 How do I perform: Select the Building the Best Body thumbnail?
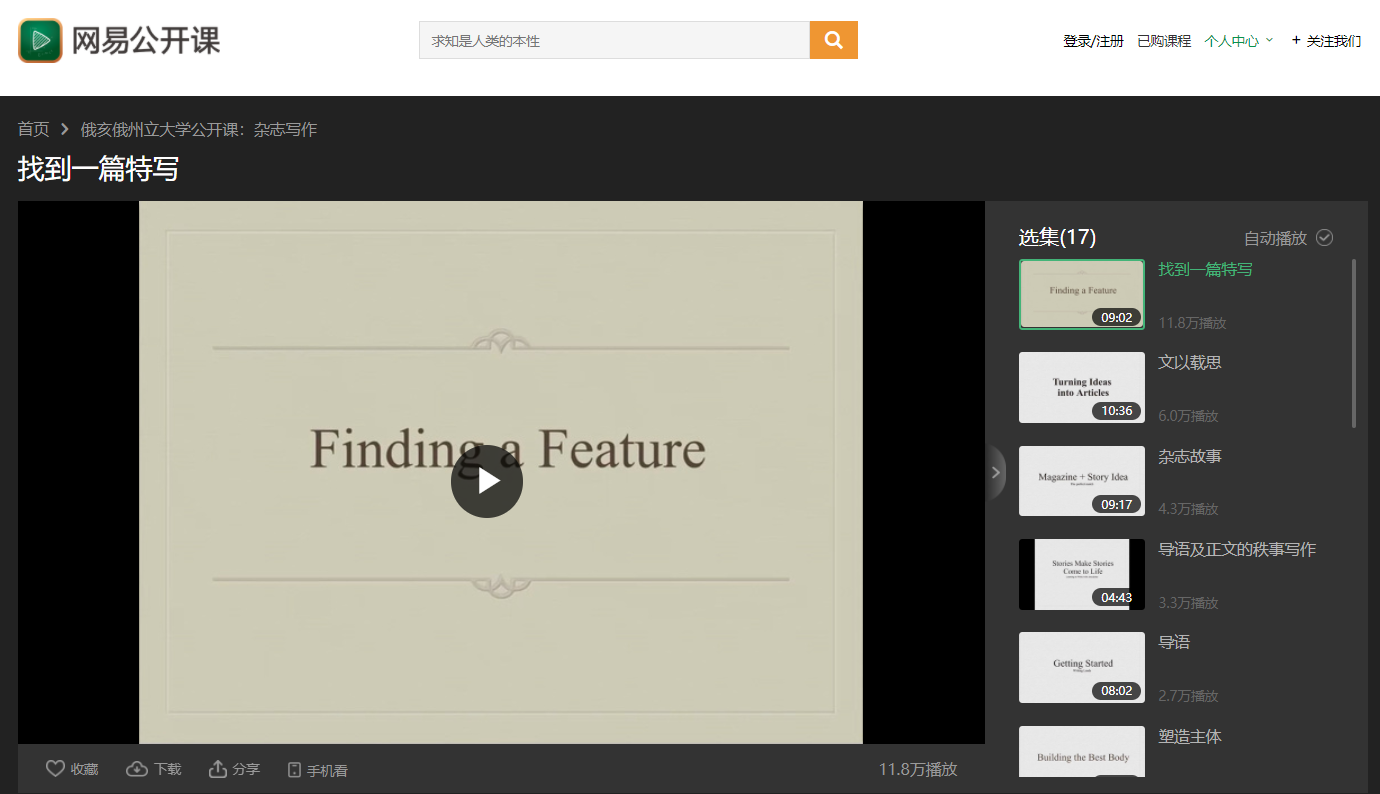pyautogui.click(x=1082, y=751)
